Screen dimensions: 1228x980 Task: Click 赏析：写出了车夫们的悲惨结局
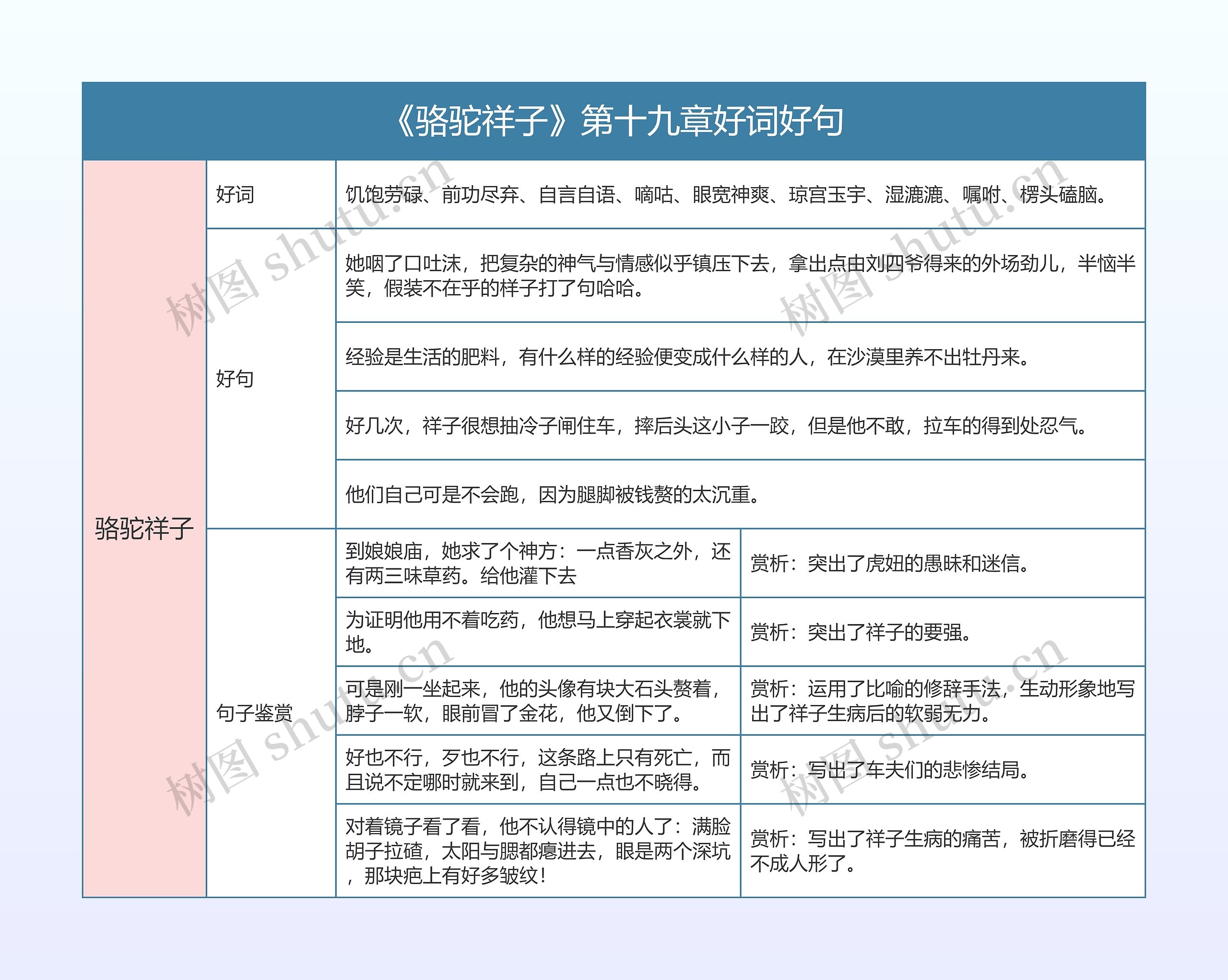pyautogui.click(x=943, y=770)
